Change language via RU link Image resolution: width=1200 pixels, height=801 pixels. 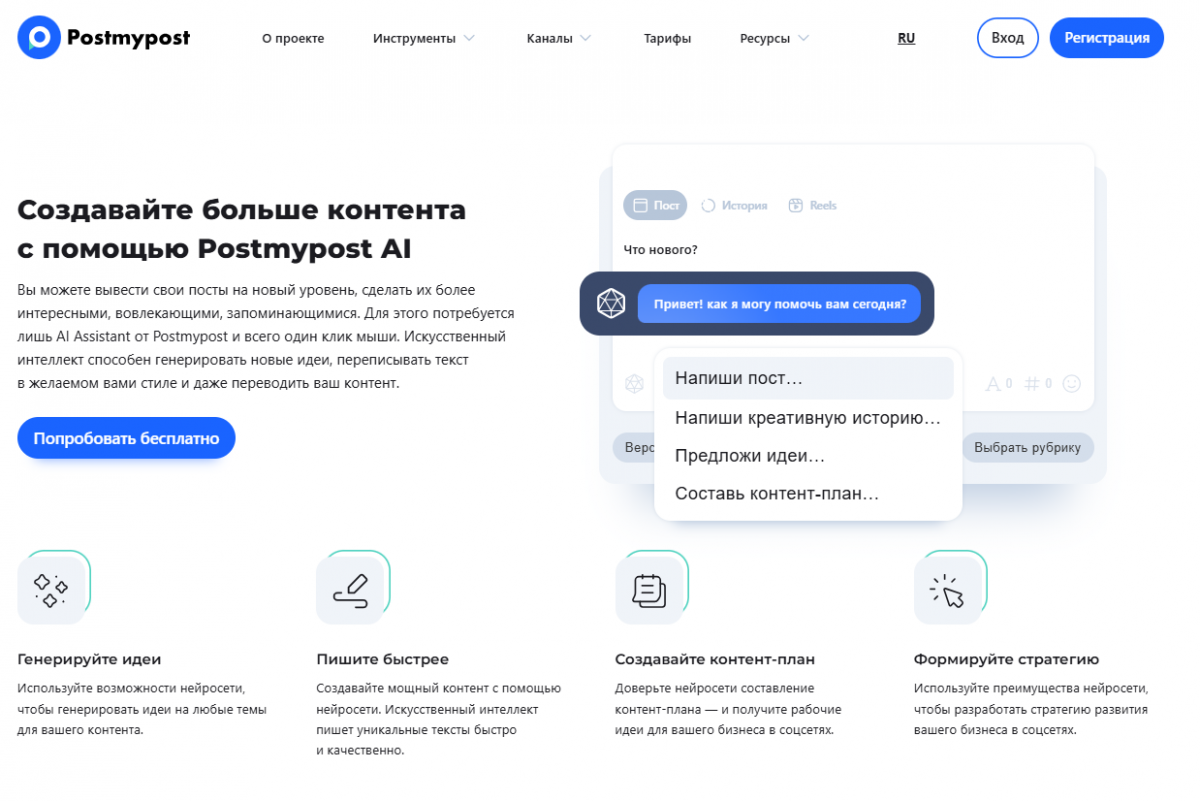(906, 38)
